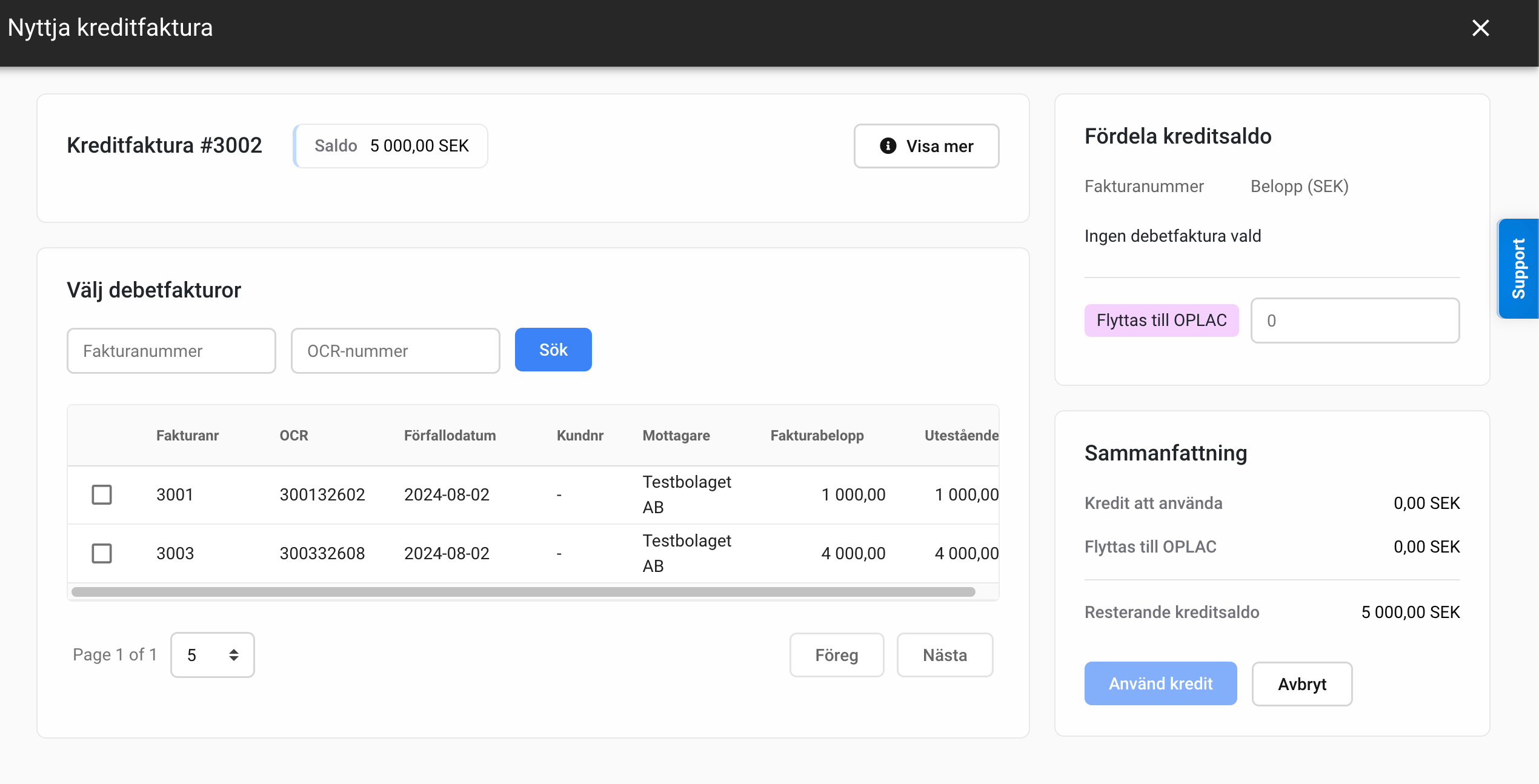1539x784 pixels.
Task: Click the info icon on Visa mer
Action: [x=888, y=146]
